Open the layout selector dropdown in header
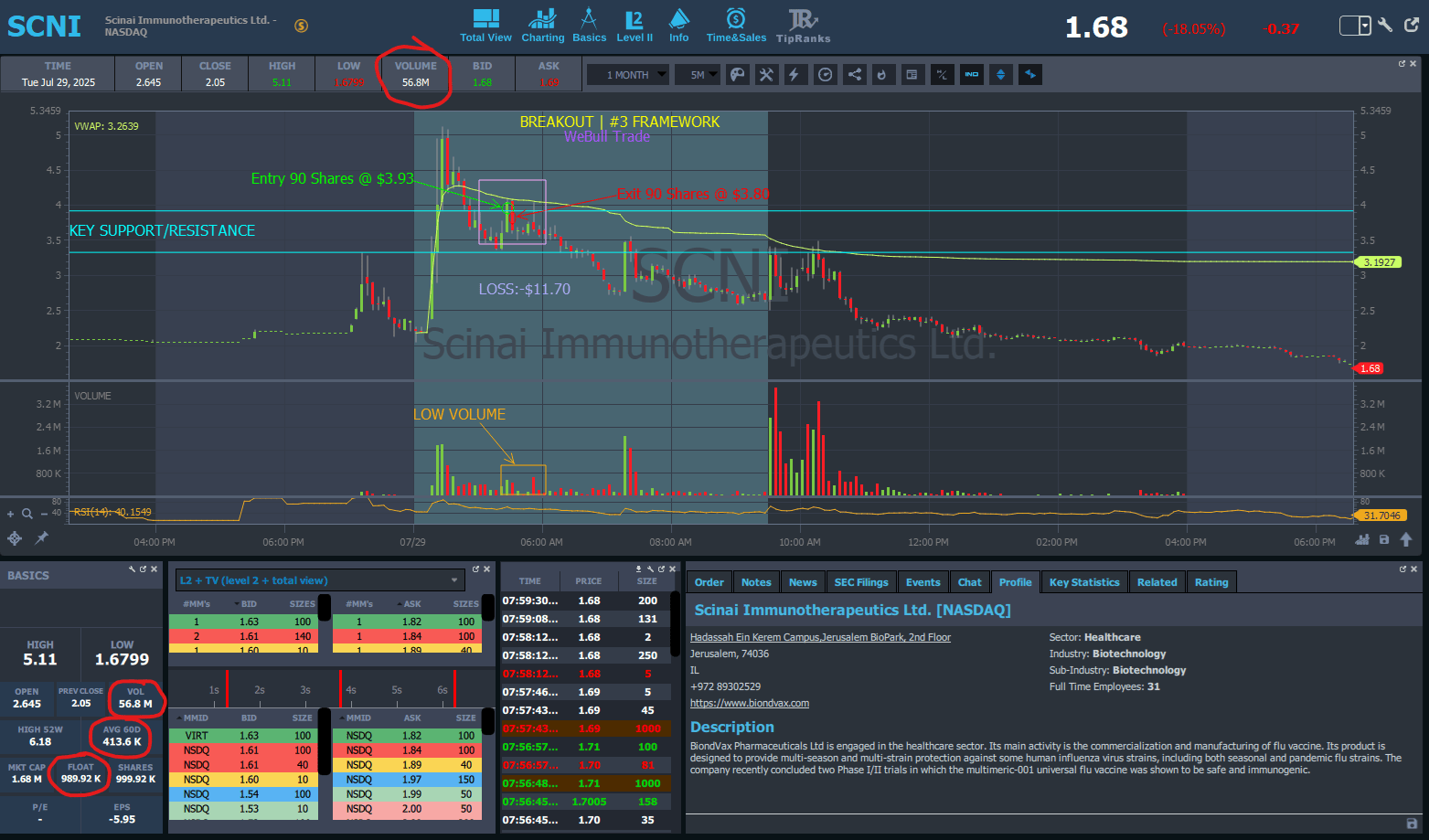The height and width of the screenshot is (840, 1429). (x=1355, y=26)
